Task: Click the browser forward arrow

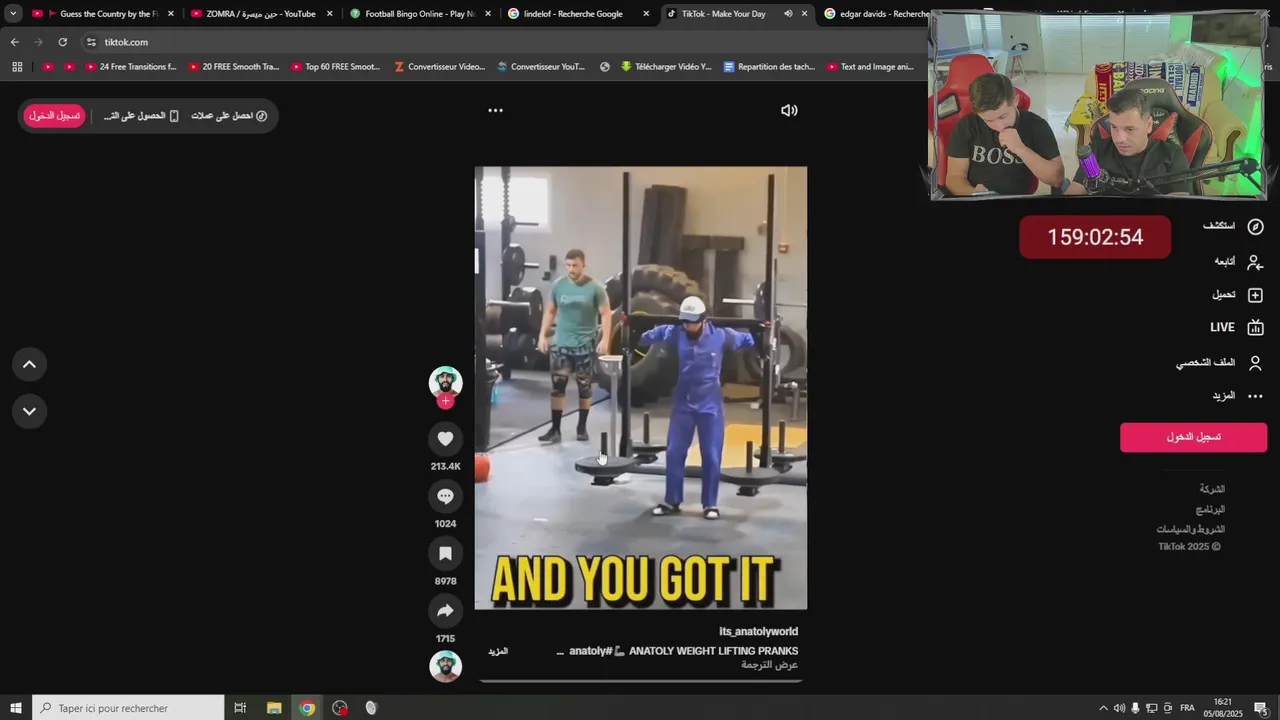Action: [x=38, y=42]
